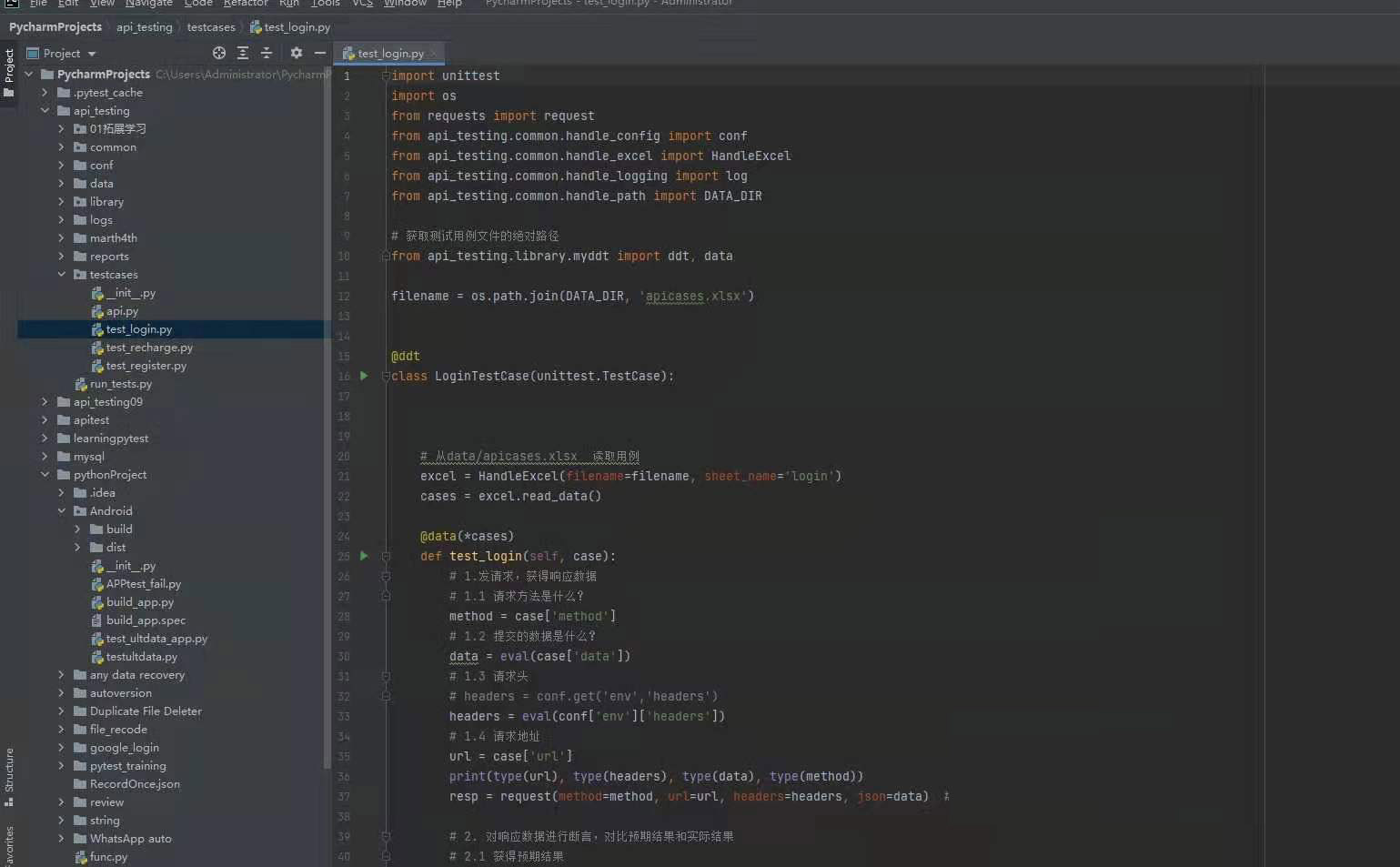Viewport: 1400px width, 867px height.
Task: Fold the test_login method at line 25
Action: [x=386, y=556]
